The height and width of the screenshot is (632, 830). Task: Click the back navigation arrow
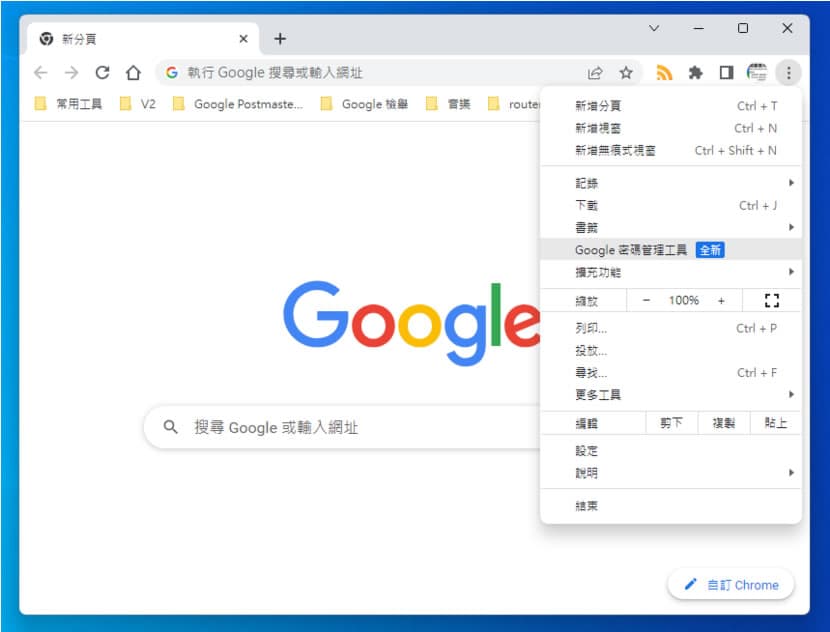[41, 73]
